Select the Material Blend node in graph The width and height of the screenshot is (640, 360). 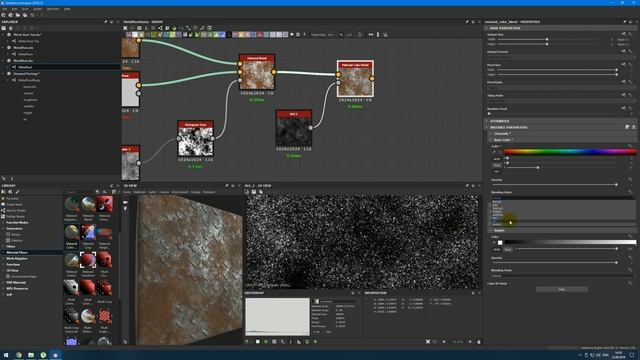click(257, 72)
